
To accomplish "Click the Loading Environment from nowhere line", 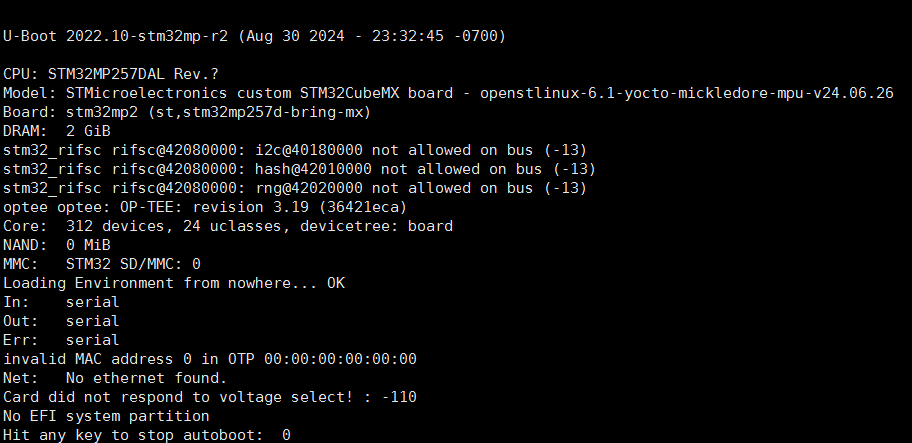I will [x=174, y=283].
